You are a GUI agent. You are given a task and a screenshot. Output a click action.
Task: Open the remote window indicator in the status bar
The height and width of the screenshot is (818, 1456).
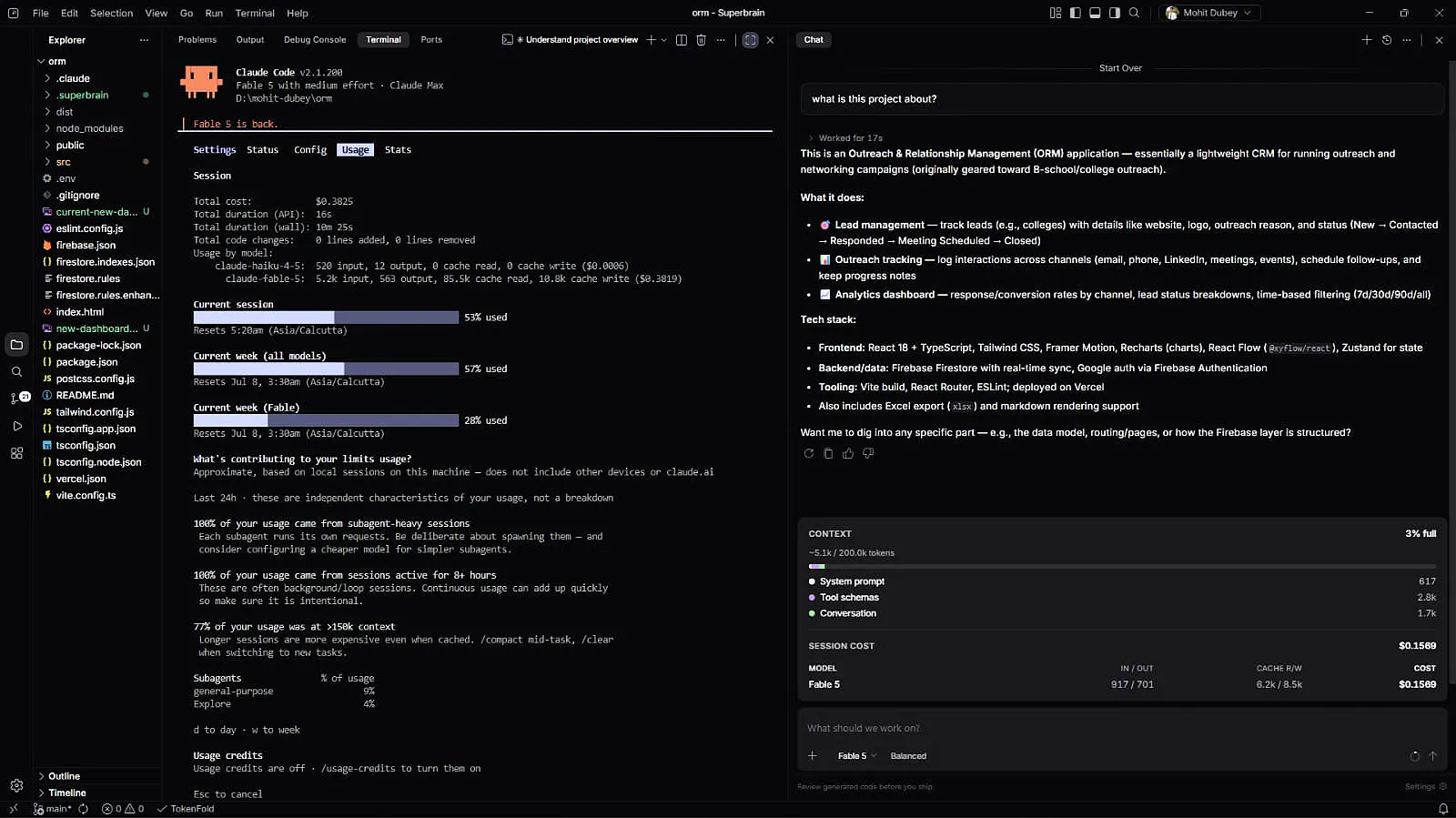pos(14,809)
